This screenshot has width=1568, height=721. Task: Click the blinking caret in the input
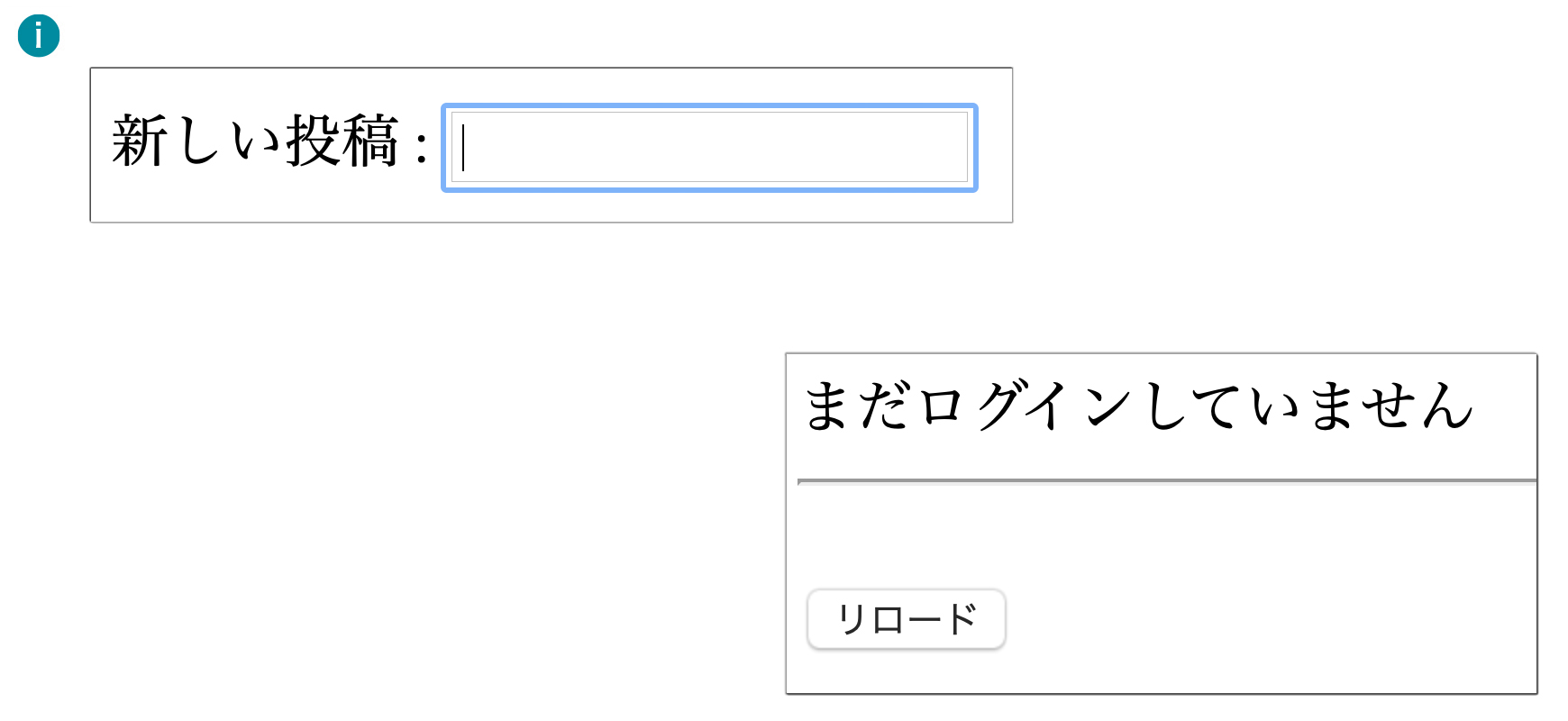coord(463,148)
